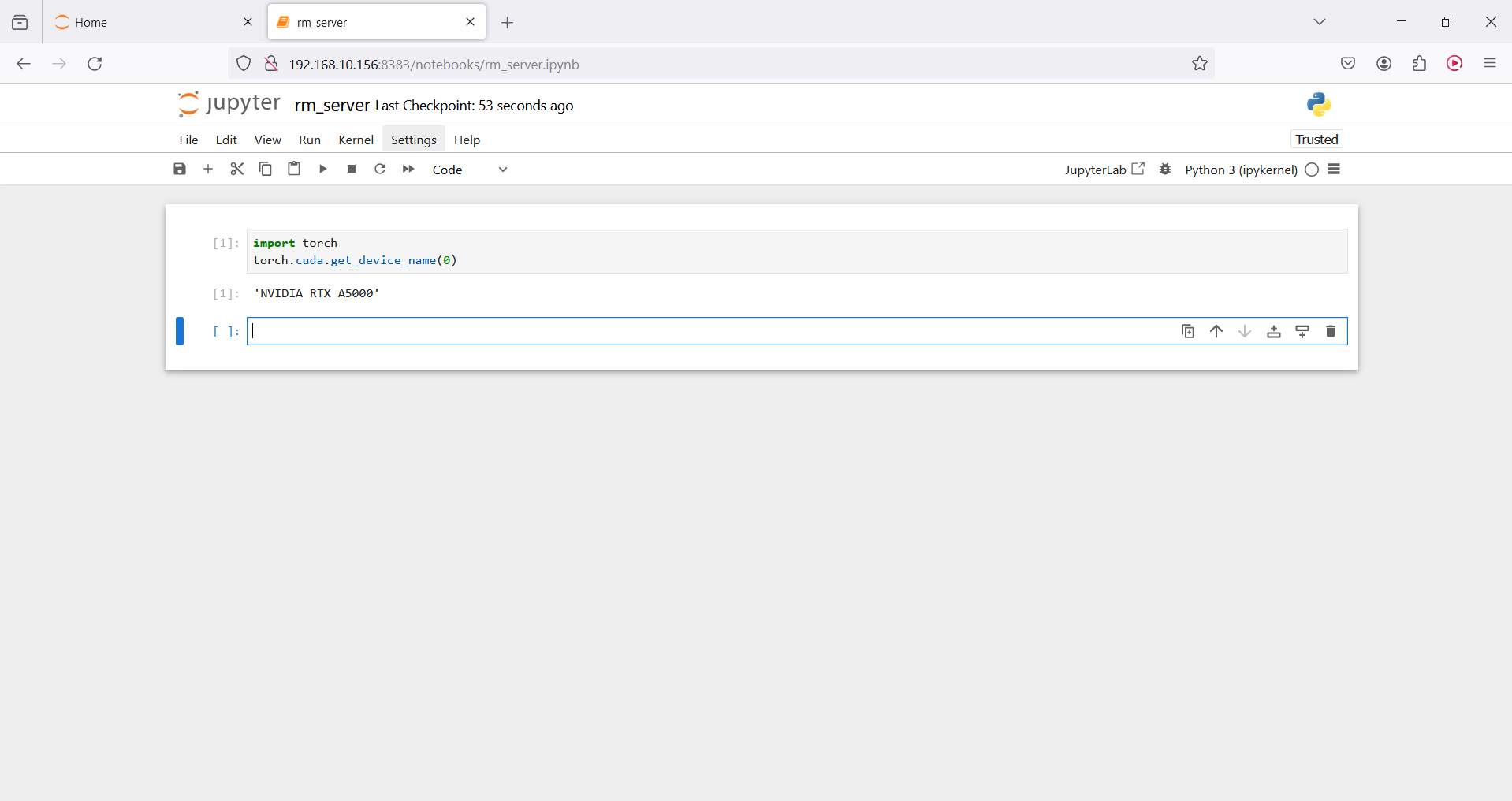1512x801 pixels.
Task: Restart the kernel with the circular arrow icon
Action: point(380,169)
